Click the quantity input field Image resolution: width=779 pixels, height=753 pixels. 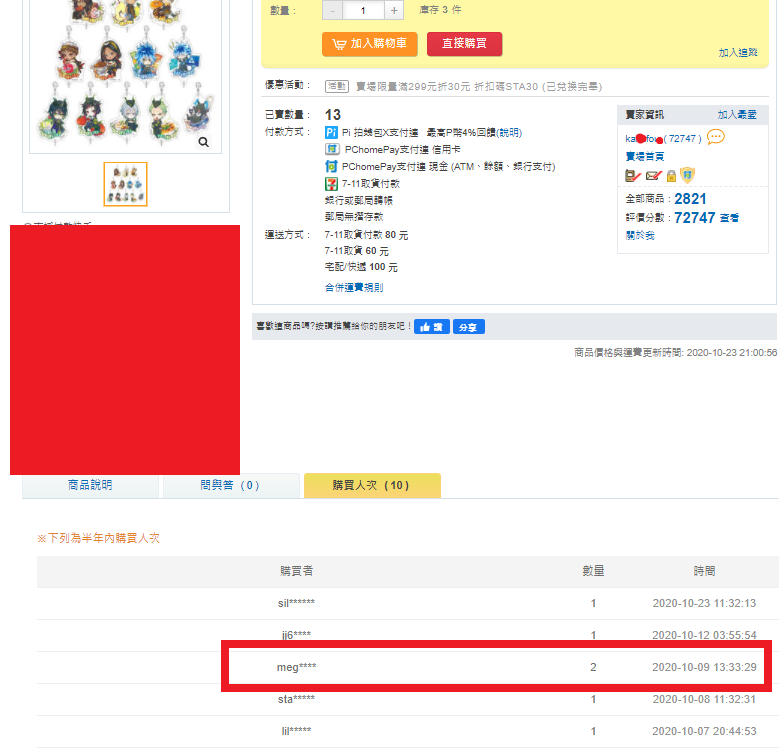click(x=363, y=10)
